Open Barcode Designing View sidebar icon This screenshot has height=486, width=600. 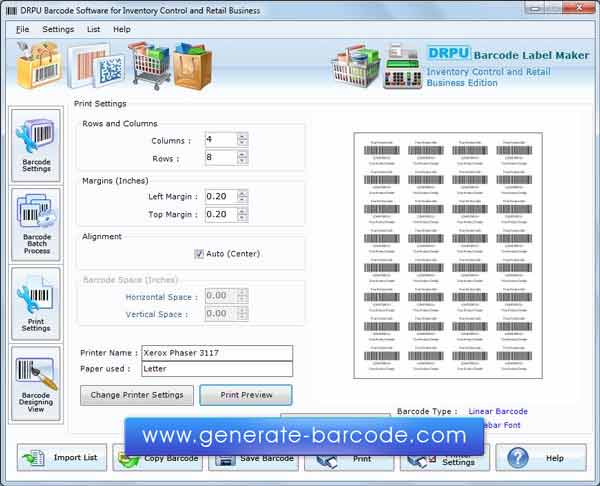pos(36,384)
